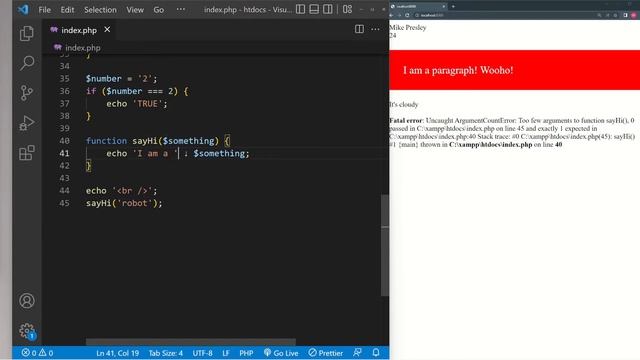Open the Manage gear icon
This screenshot has width=640, height=360.
click(x=27, y=331)
